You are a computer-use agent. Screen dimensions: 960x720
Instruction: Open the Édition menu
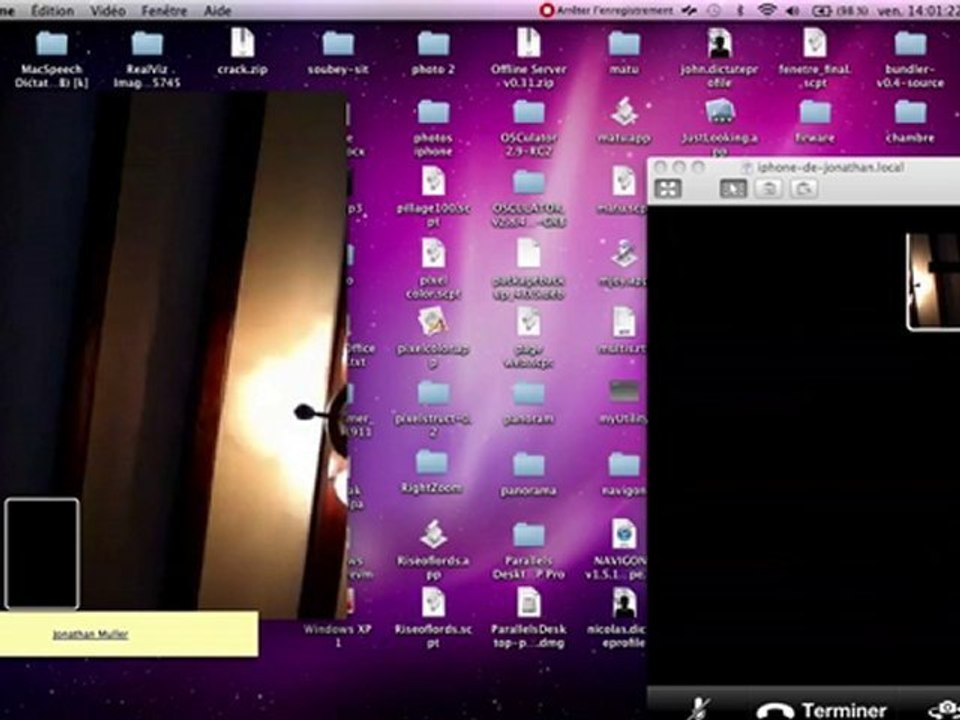tap(52, 10)
